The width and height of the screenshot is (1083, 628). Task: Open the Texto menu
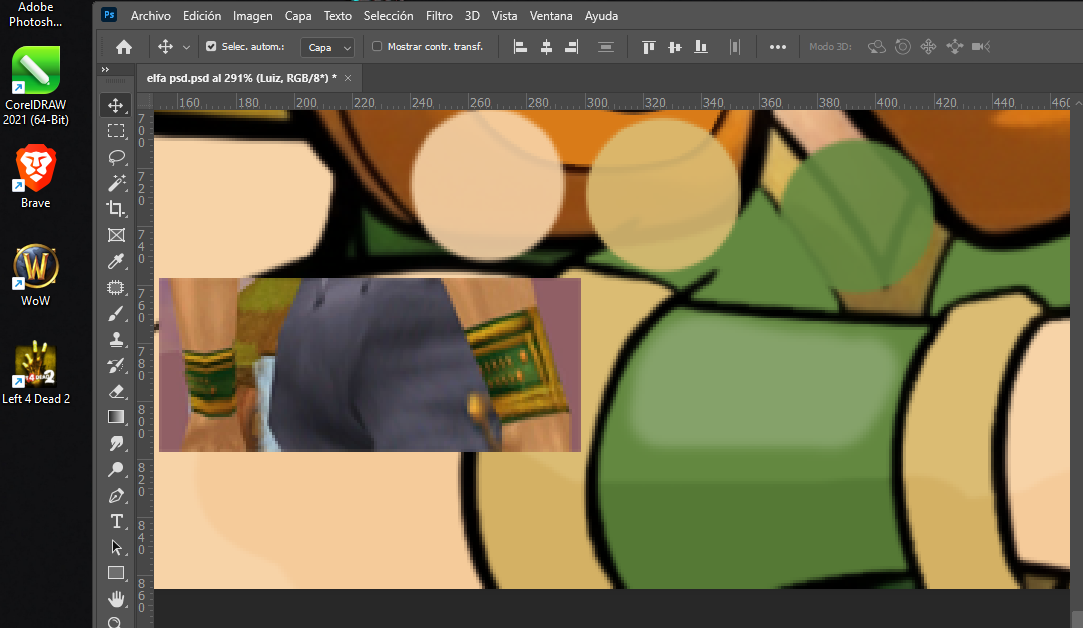[x=338, y=15]
